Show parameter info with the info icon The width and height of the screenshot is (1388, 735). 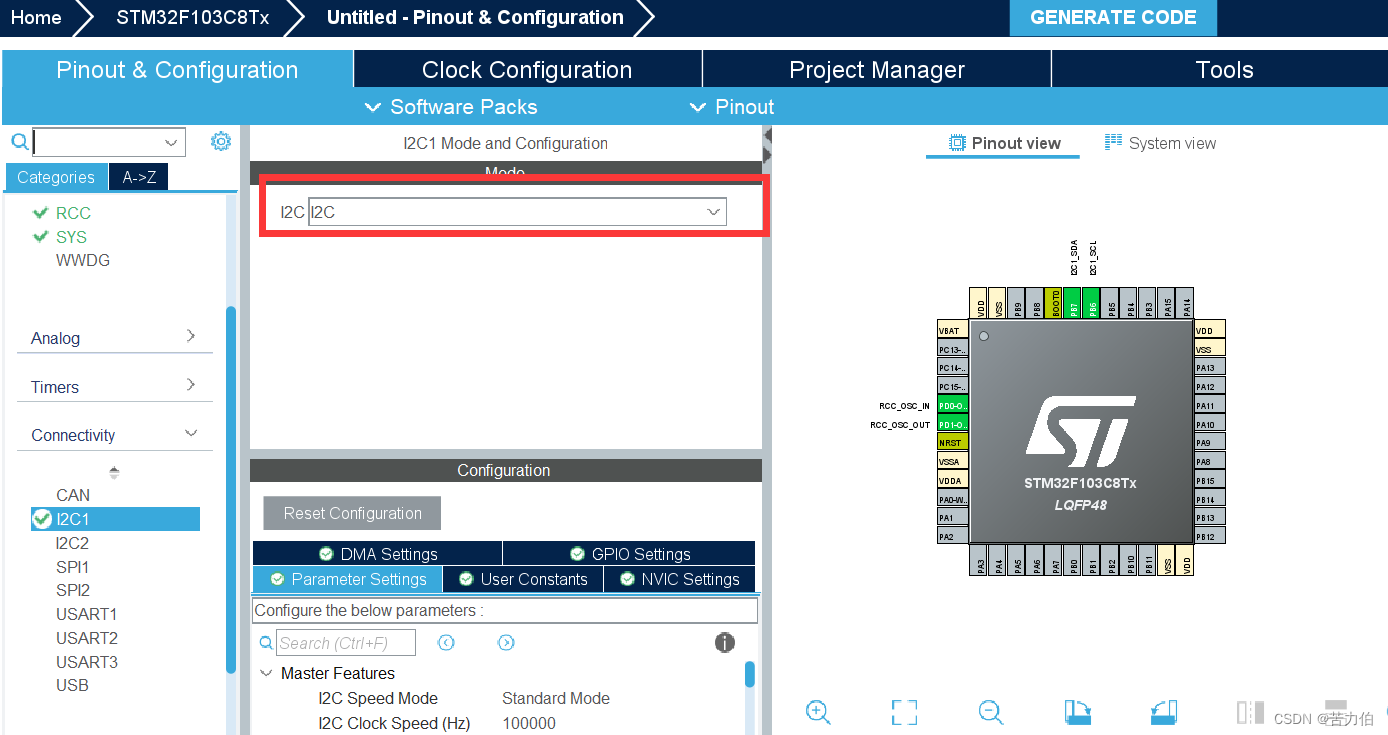[x=725, y=643]
